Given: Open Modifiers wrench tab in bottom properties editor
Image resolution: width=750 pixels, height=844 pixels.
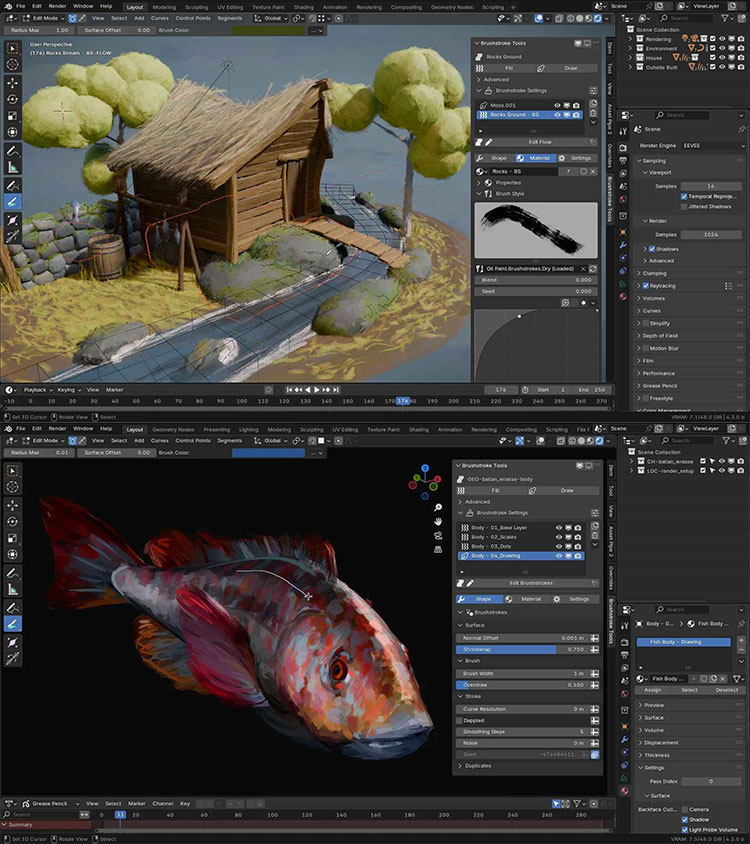Looking at the screenshot, I should pyautogui.click(x=625, y=739).
